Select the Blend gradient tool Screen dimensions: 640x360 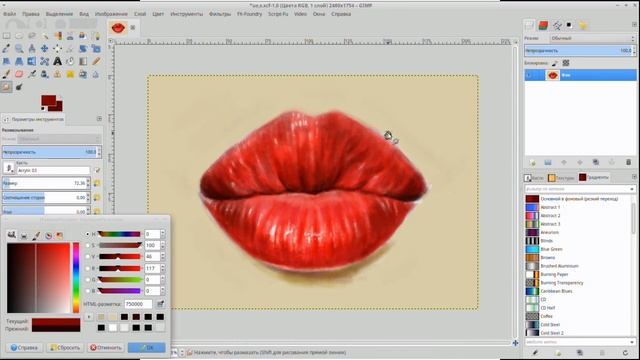83,61
